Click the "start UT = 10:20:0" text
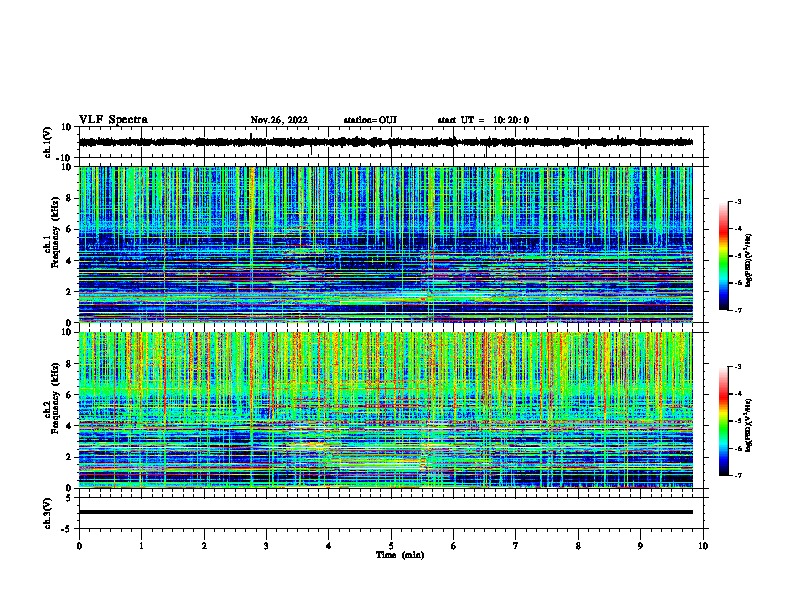 tap(483, 120)
